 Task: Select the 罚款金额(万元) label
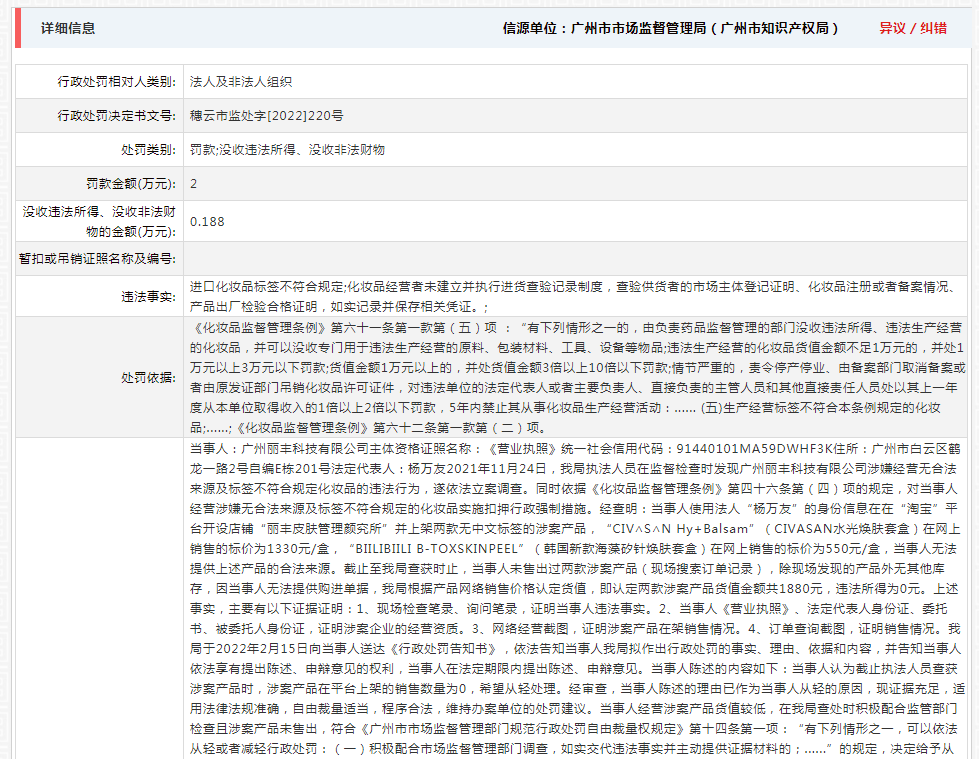pyautogui.click(x=131, y=184)
